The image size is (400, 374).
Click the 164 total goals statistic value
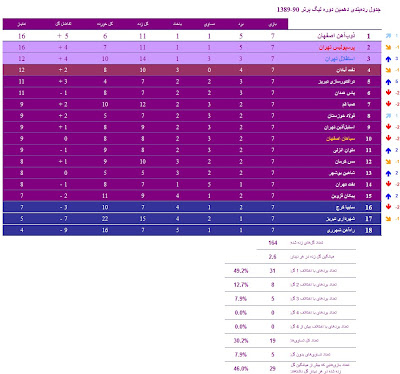coord(273,243)
